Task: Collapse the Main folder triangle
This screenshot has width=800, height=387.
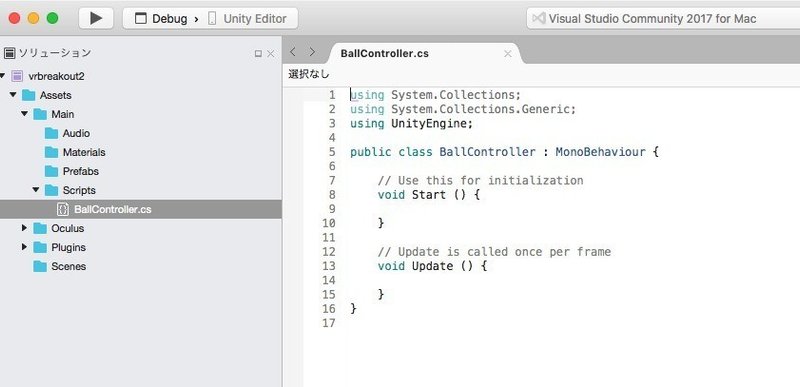Action: click(24, 114)
